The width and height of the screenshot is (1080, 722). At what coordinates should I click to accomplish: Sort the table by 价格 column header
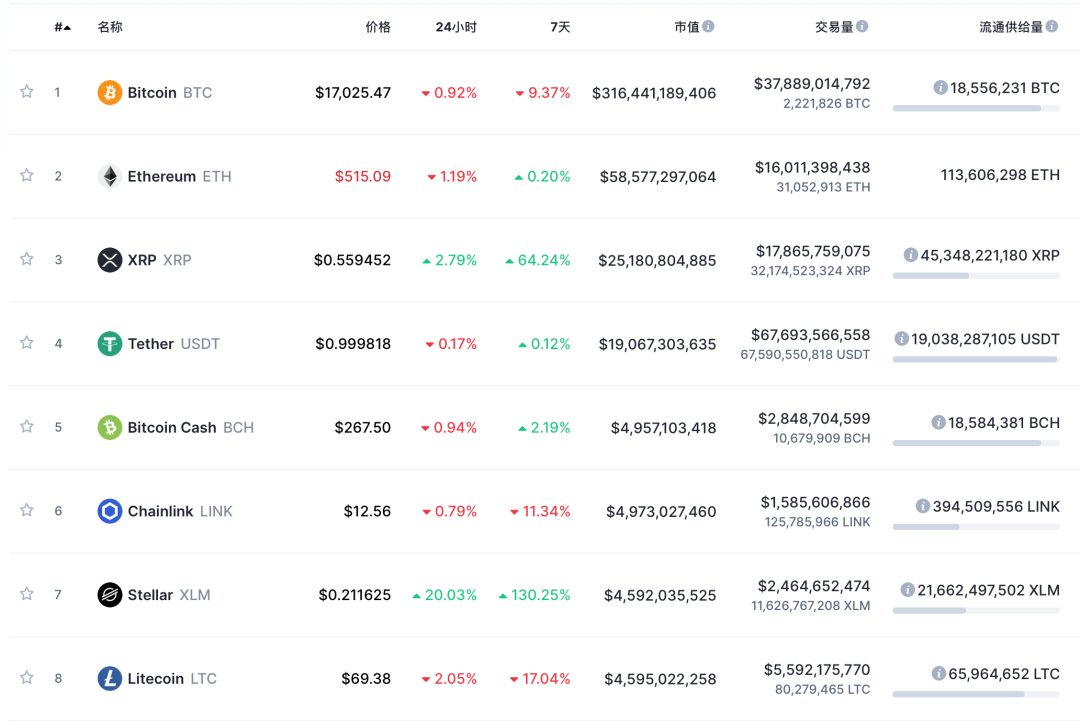378,27
